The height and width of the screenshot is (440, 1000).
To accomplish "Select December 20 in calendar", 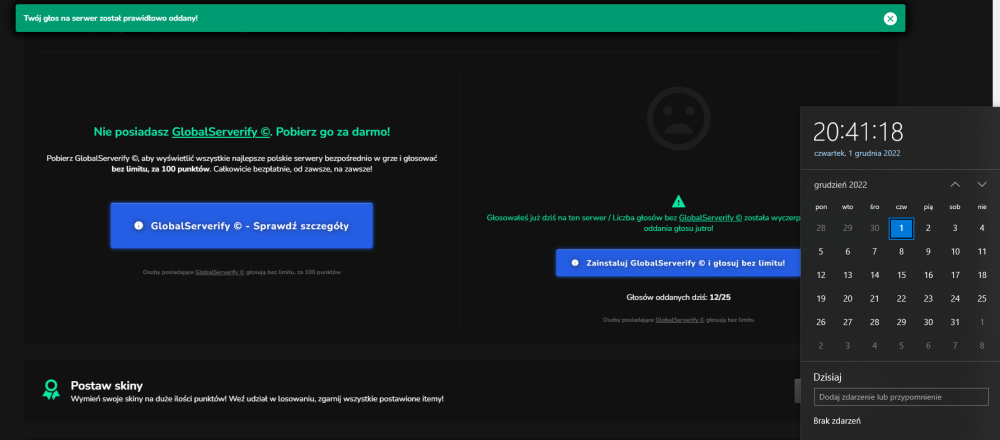I will click(x=848, y=299).
